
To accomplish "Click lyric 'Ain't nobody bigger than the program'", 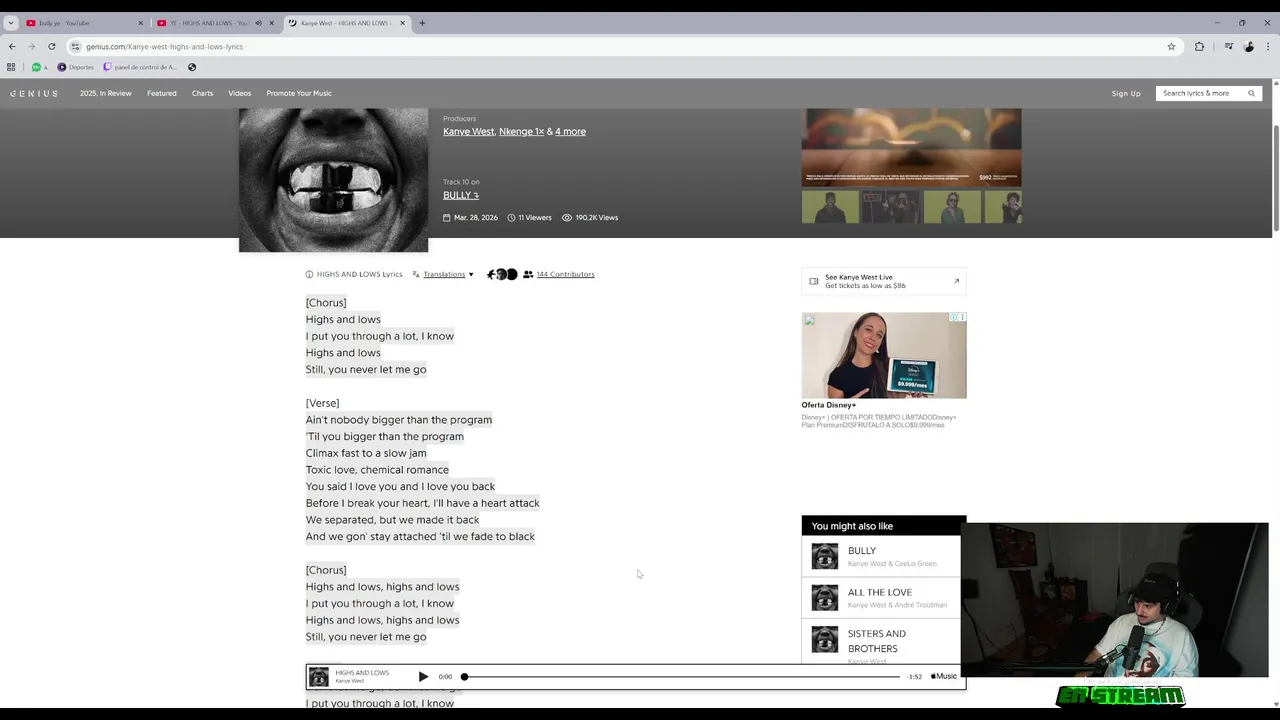I will (x=399, y=420).
